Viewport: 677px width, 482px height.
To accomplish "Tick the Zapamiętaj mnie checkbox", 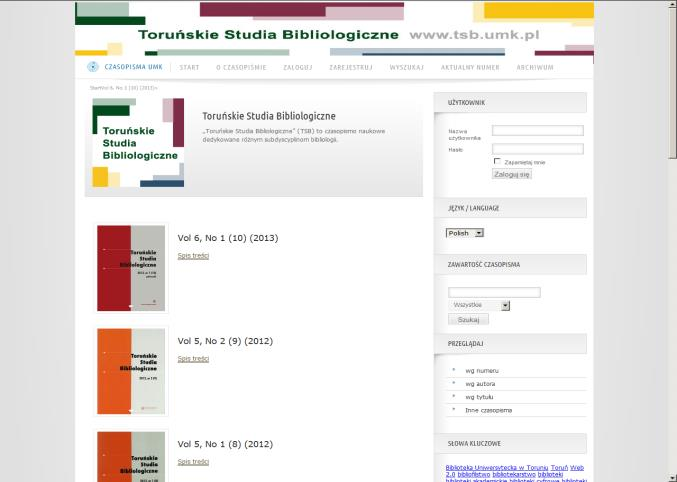I will pos(497,161).
